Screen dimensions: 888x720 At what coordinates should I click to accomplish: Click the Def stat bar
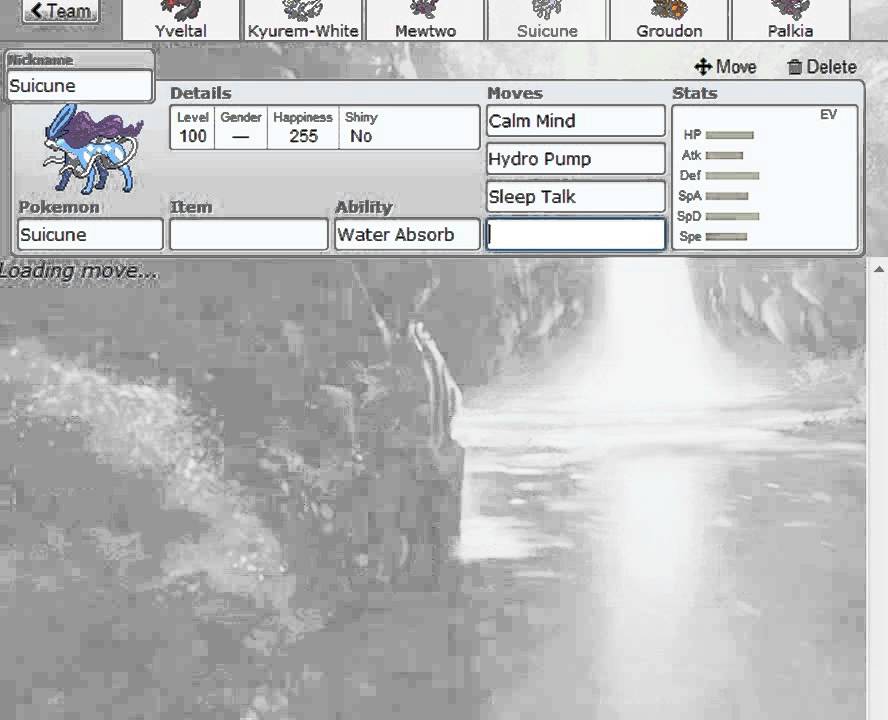coord(732,176)
